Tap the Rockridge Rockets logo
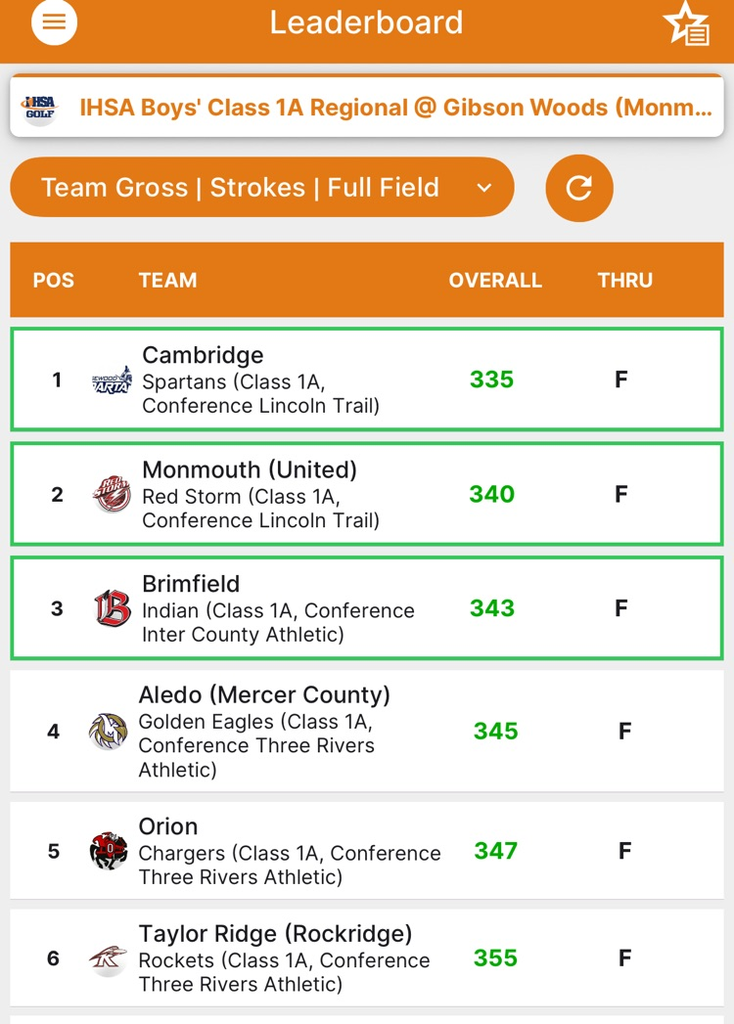 click(108, 959)
